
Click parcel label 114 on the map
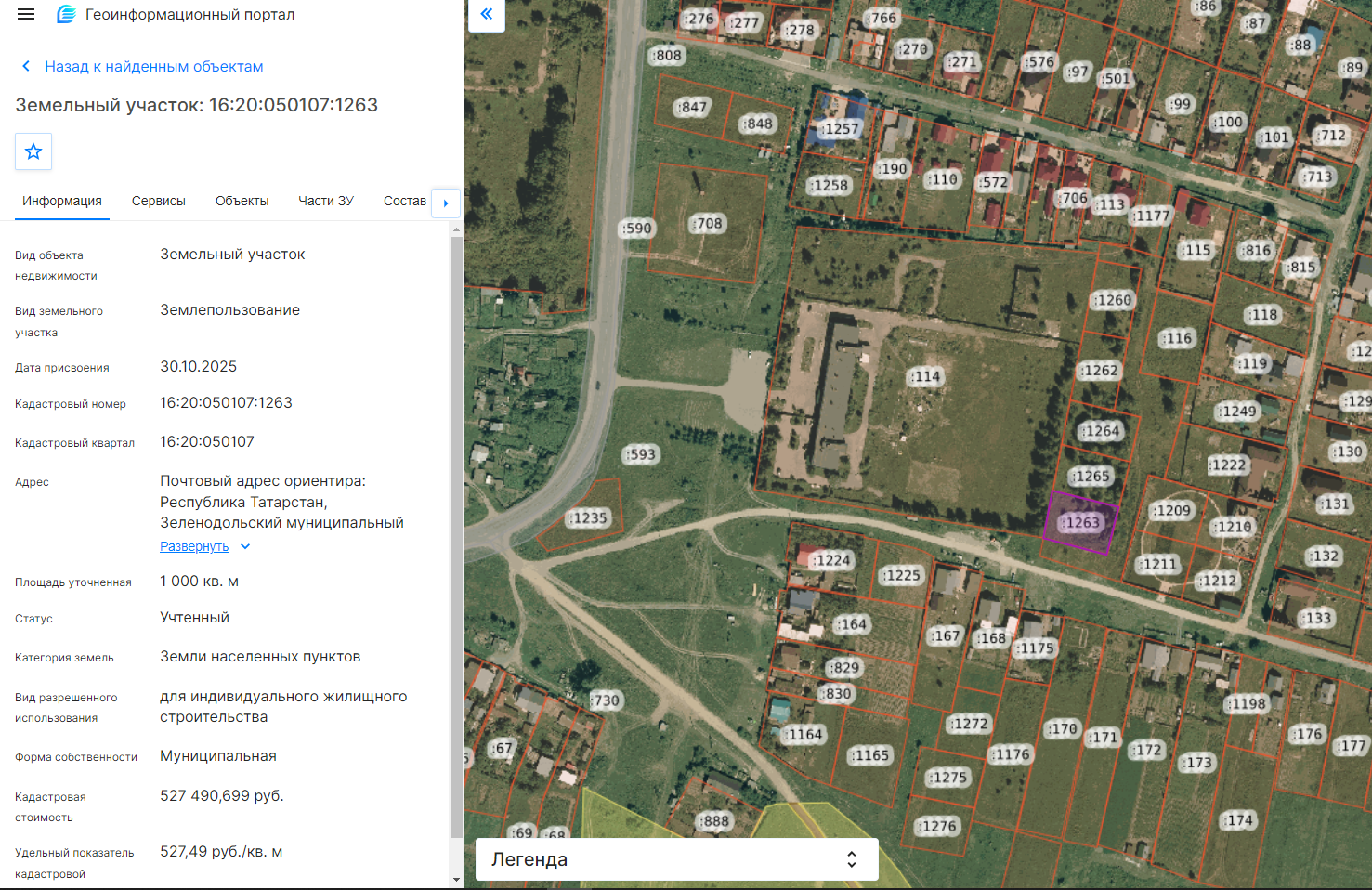point(925,376)
